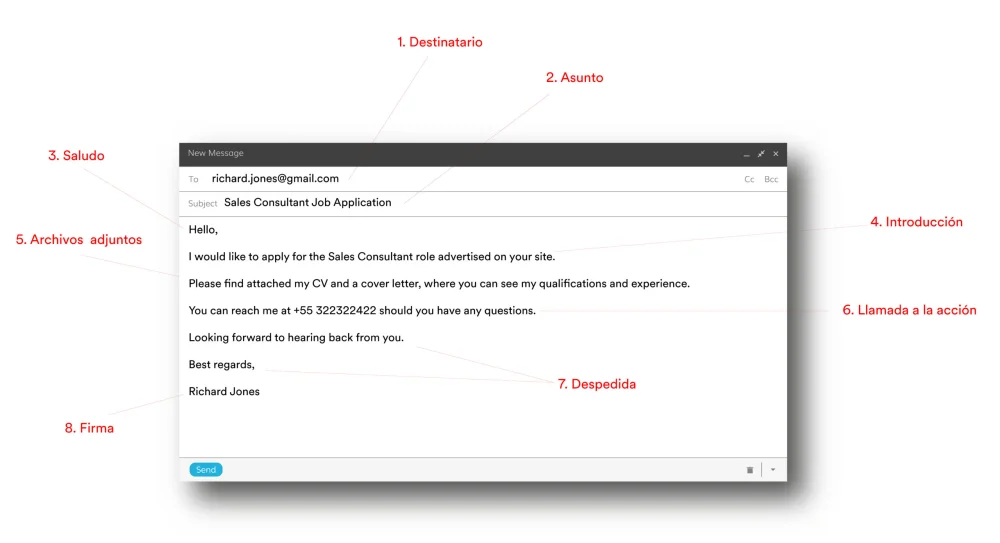
Task: Click the '7. Despedida' annotation label
Action: click(x=596, y=384)
